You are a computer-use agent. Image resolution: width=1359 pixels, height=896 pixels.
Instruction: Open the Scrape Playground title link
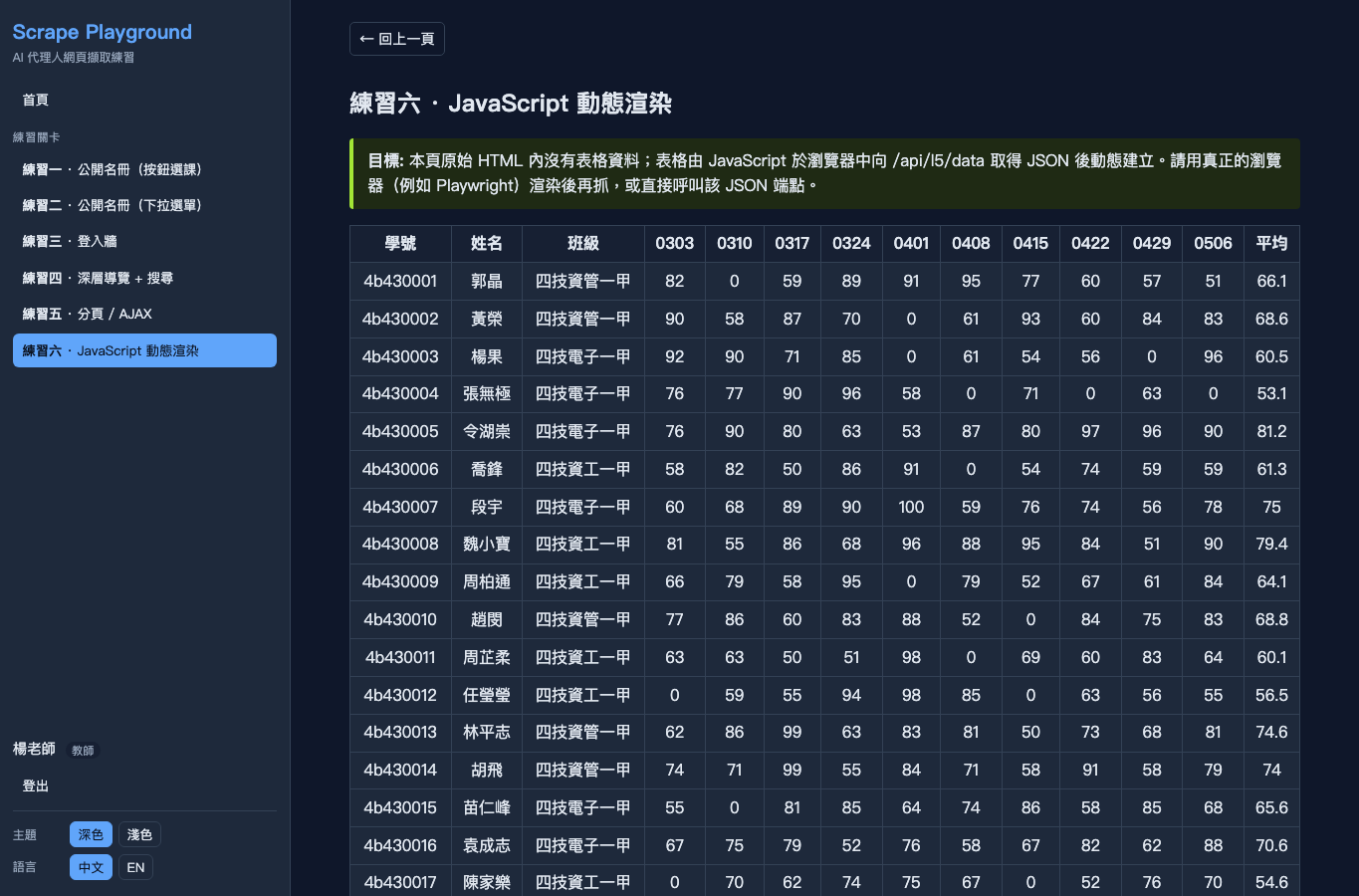(x=103, y=32)
